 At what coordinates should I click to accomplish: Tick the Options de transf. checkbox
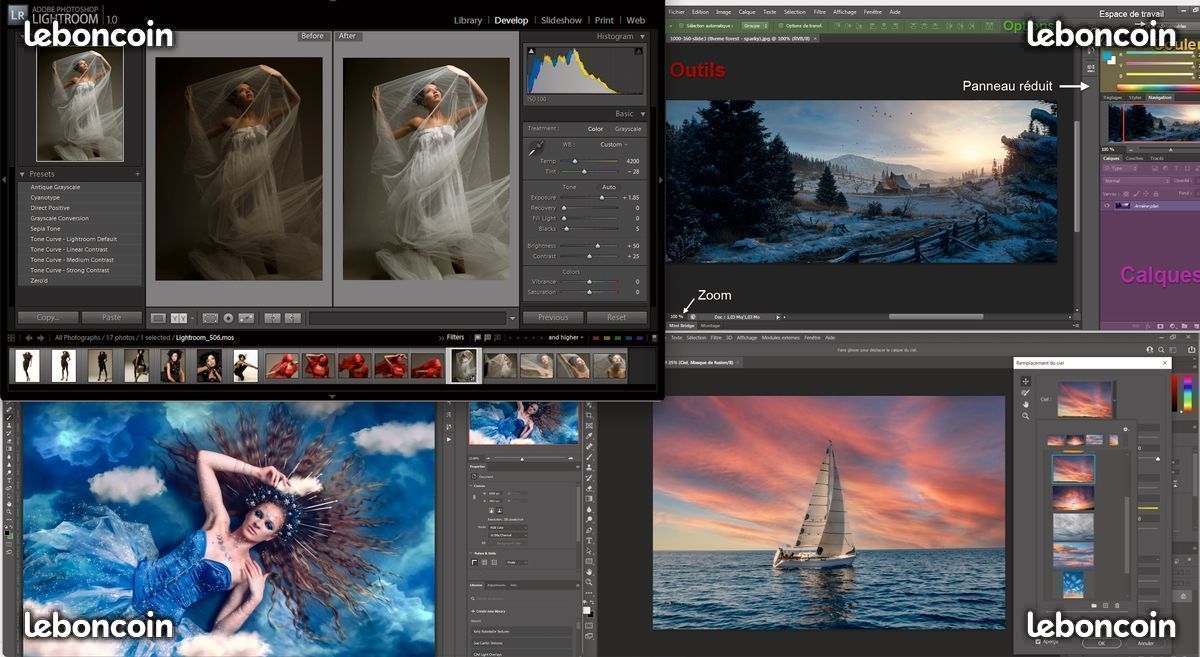click(780, 26)
